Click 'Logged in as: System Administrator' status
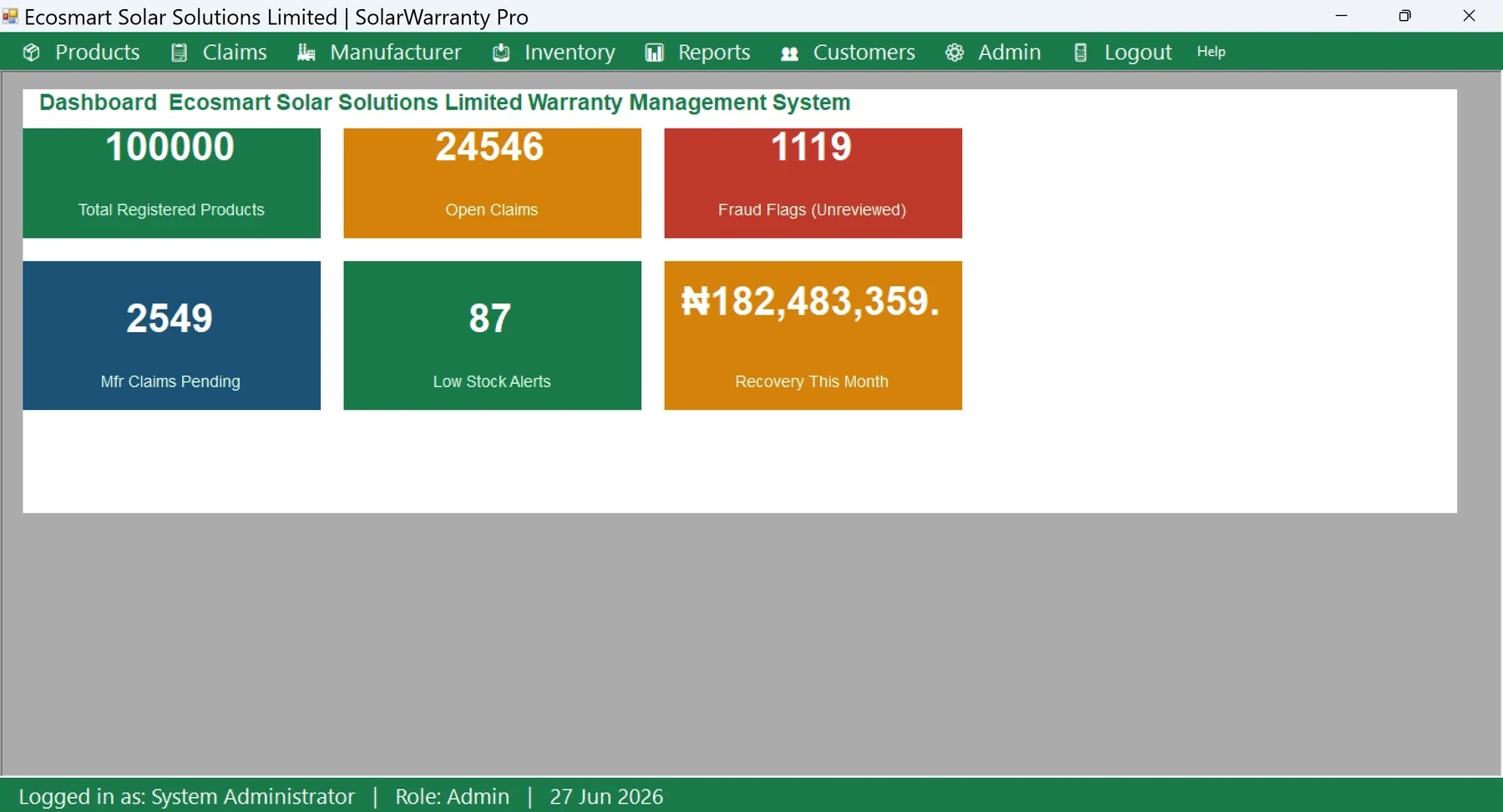The image size is (1503, 812). pyautogui.click(x=187, y=796)
